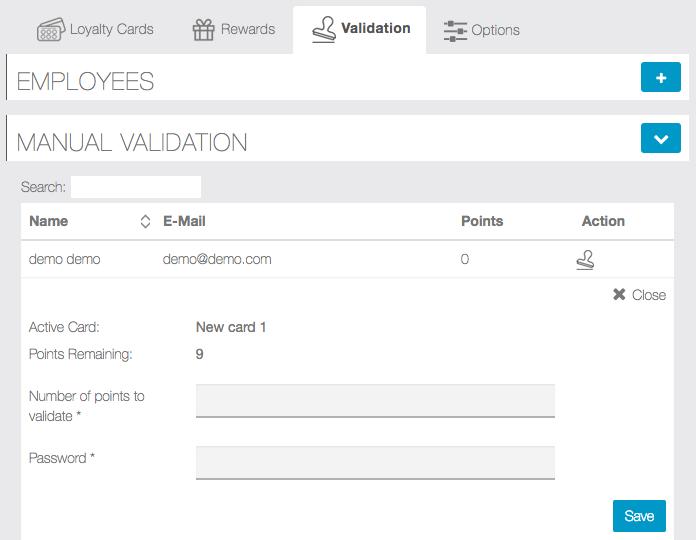Image resolution: width=696 pixels, height=540 pixels.
Task: Click the Password input field
Action: pyautogui.click(x=375, y=463)
